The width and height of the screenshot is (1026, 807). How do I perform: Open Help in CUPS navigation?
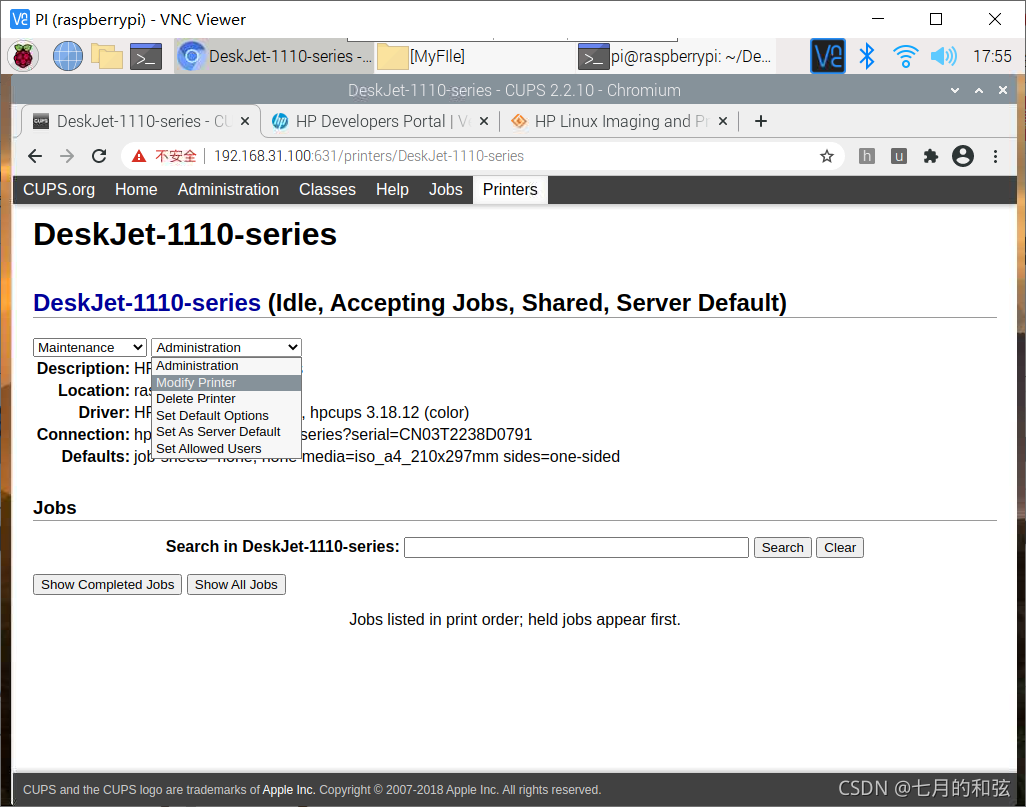tap(392, 189)
